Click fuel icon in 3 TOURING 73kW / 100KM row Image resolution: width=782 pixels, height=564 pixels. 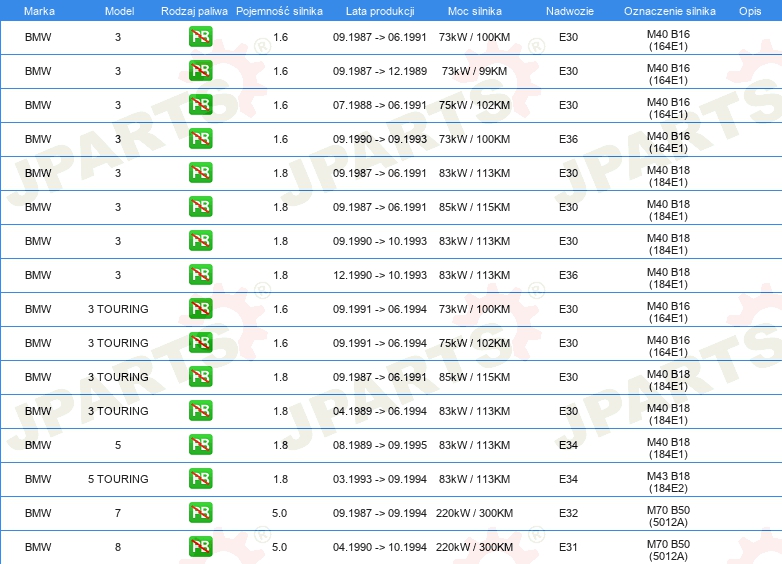[x=200, y=309]
